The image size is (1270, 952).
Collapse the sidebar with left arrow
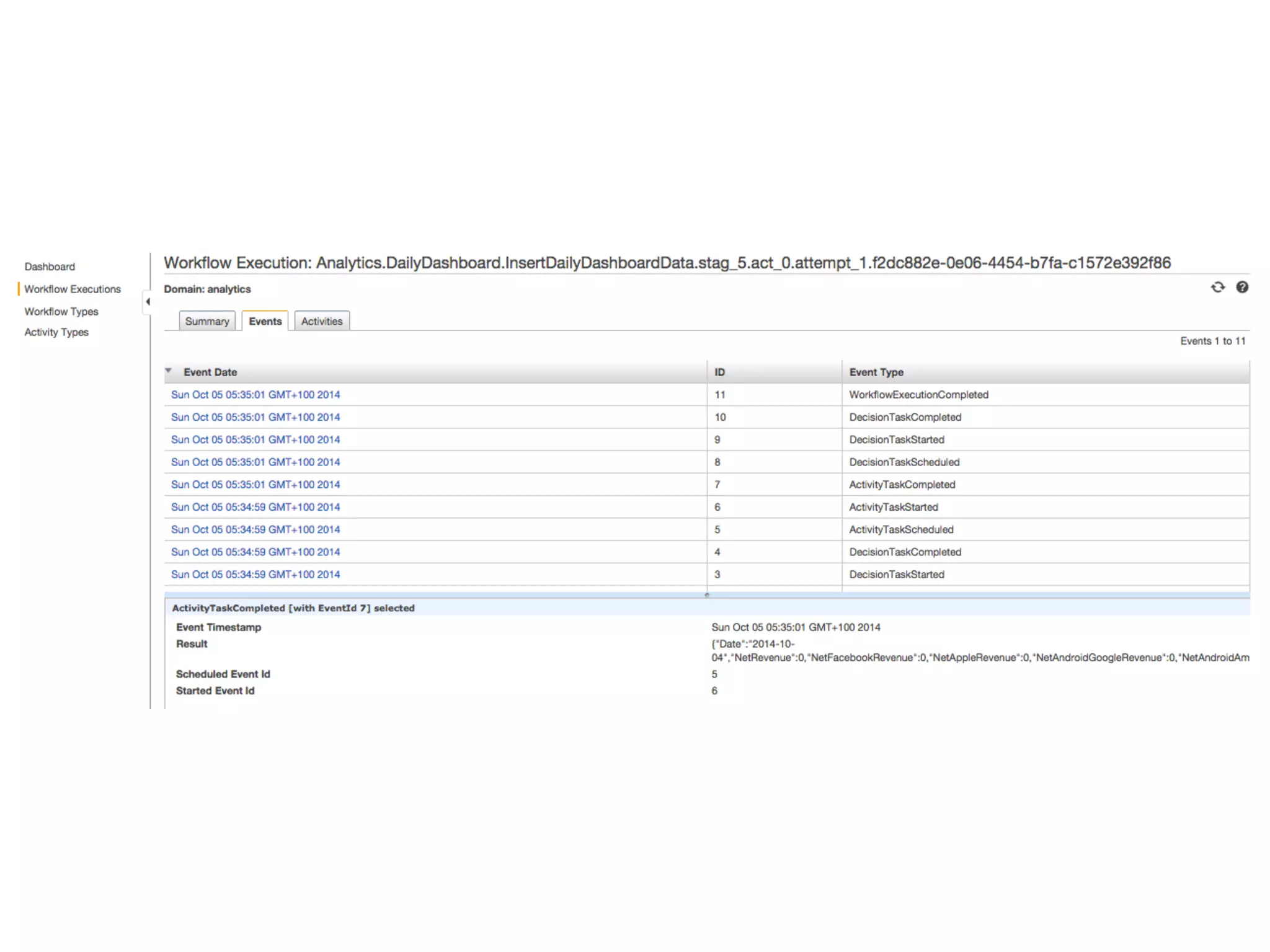148,302
